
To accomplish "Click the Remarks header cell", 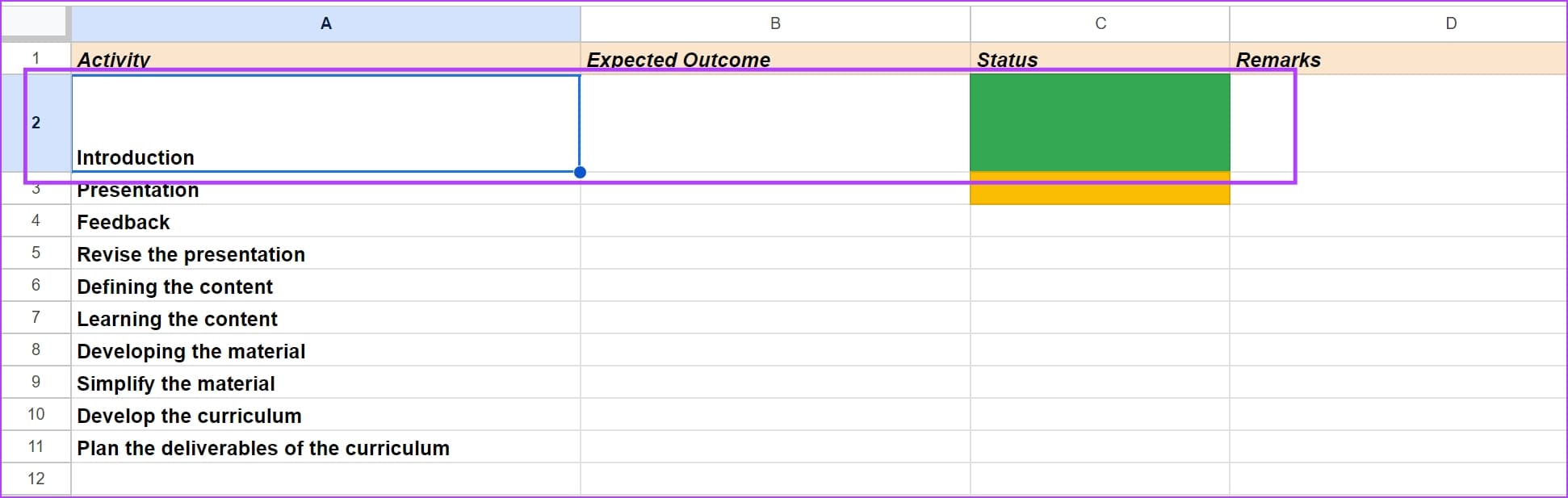I will 1398,58.
